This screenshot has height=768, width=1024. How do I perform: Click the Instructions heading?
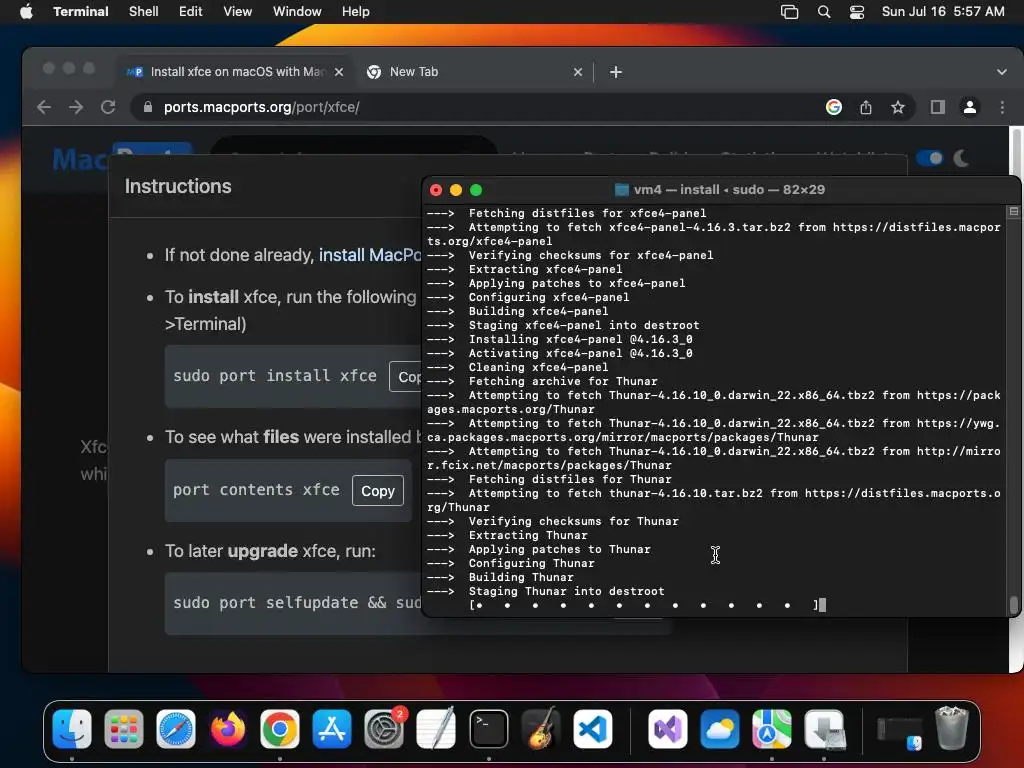point(178,186)
